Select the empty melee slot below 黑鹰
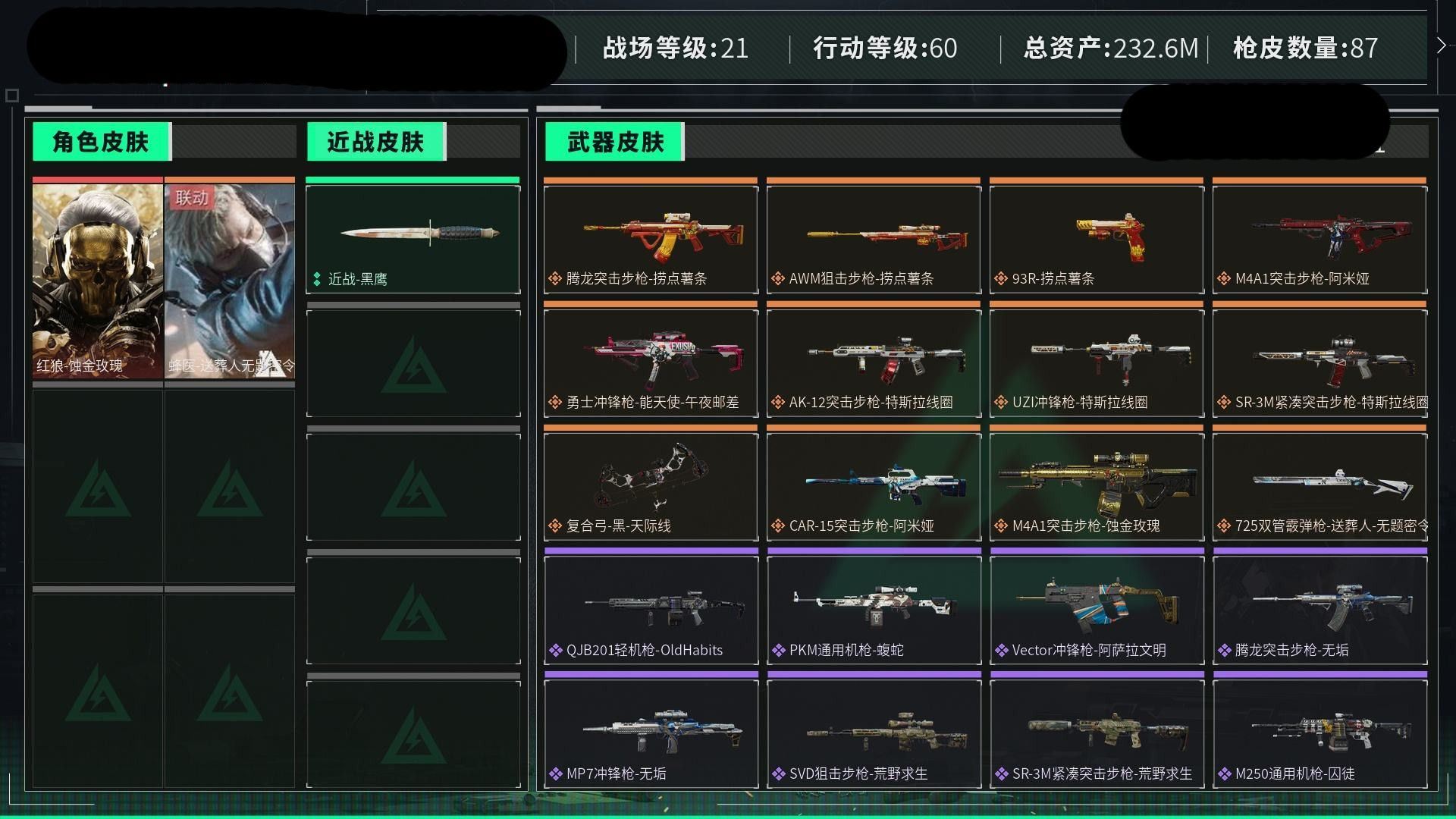Screen dimensions: 1456x819 (x=413, y=362)
